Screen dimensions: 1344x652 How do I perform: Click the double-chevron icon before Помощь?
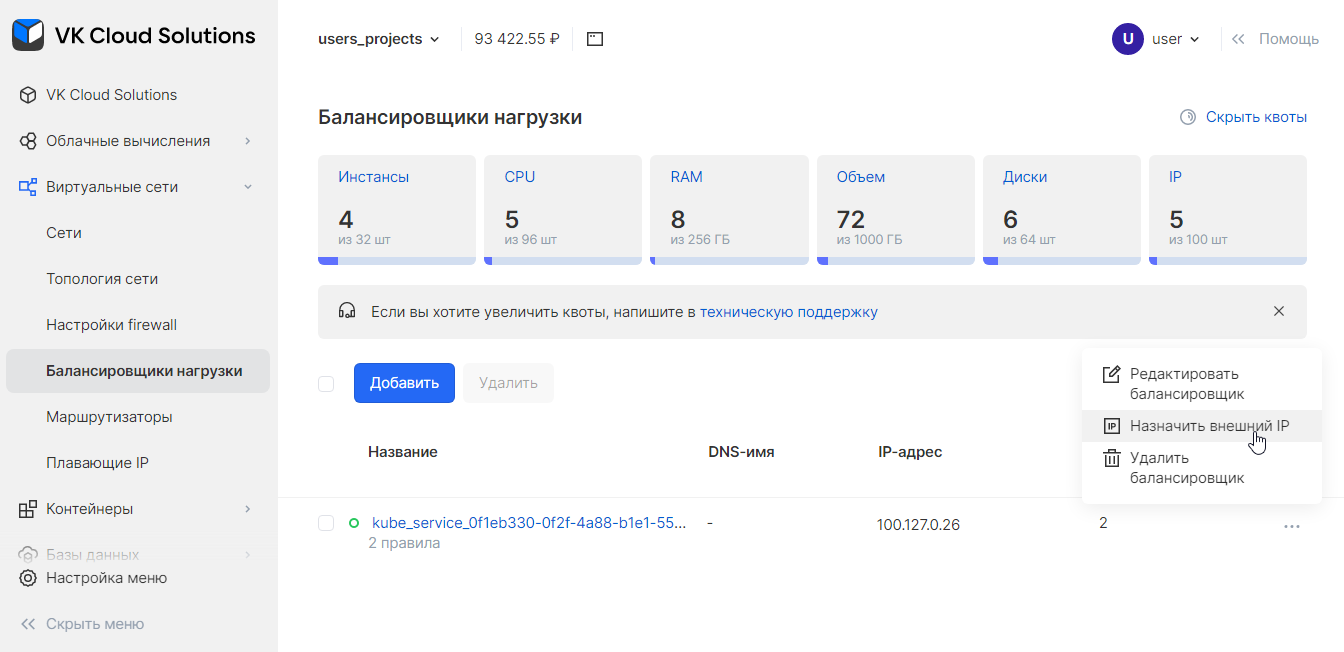(1238, 39)
